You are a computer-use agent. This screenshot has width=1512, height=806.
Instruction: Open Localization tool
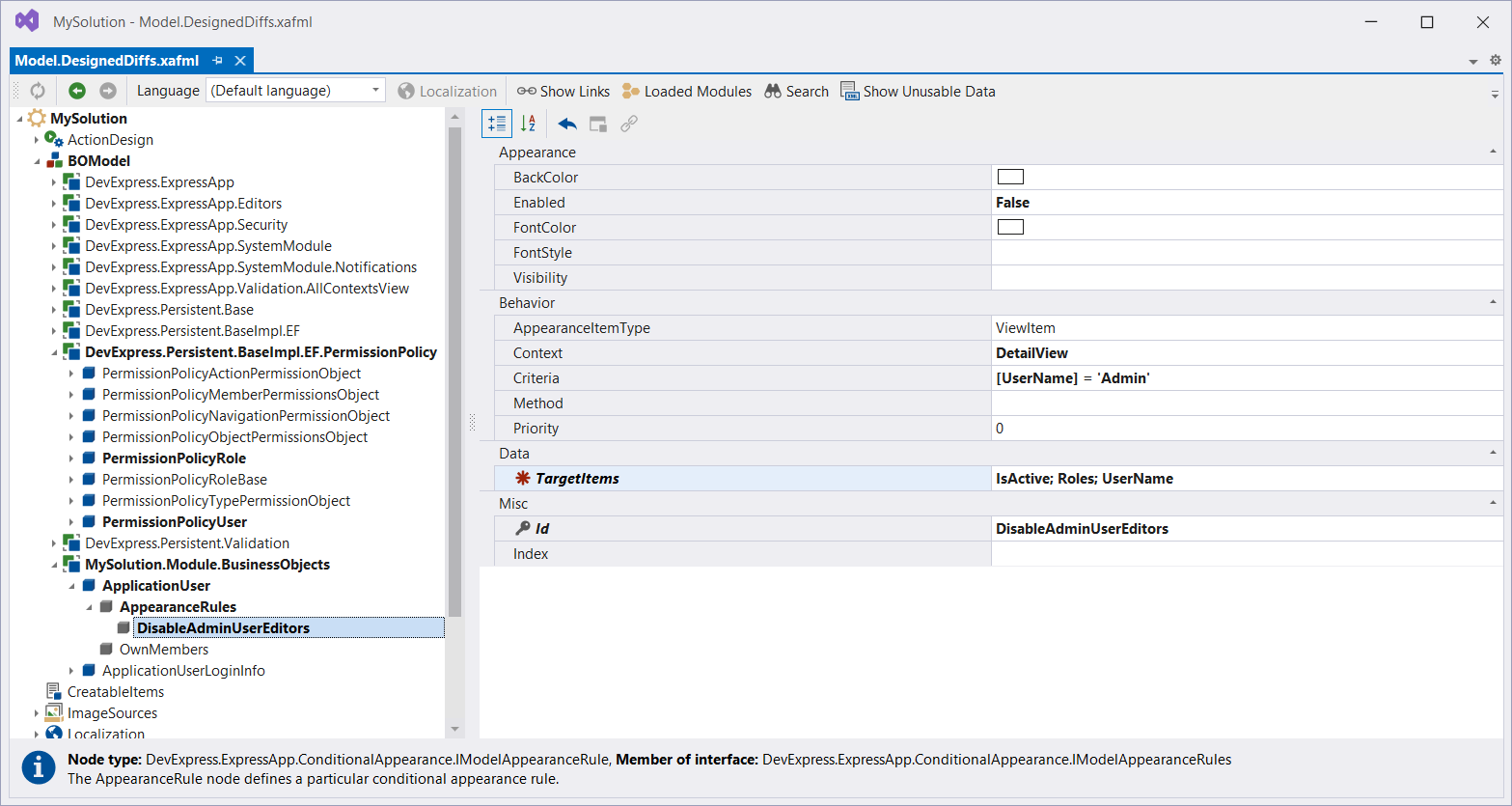[x=448, y=91]
